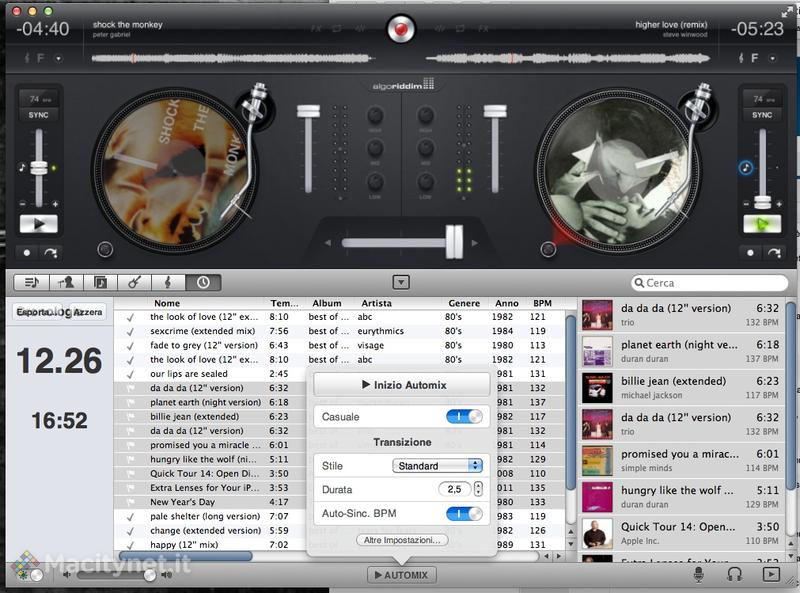Click the round button below right turntable
This screenshot has height=593, width=800.
coord(548,249)
